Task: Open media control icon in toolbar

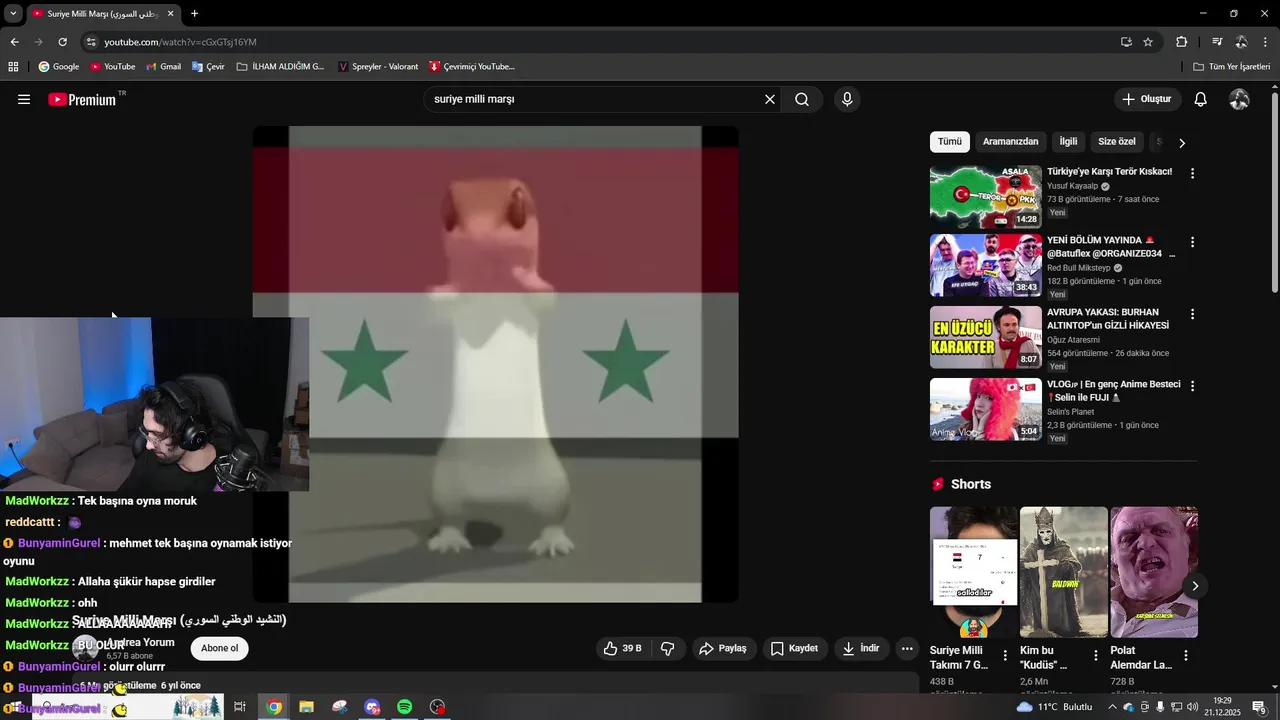Action: (1217, 42)
